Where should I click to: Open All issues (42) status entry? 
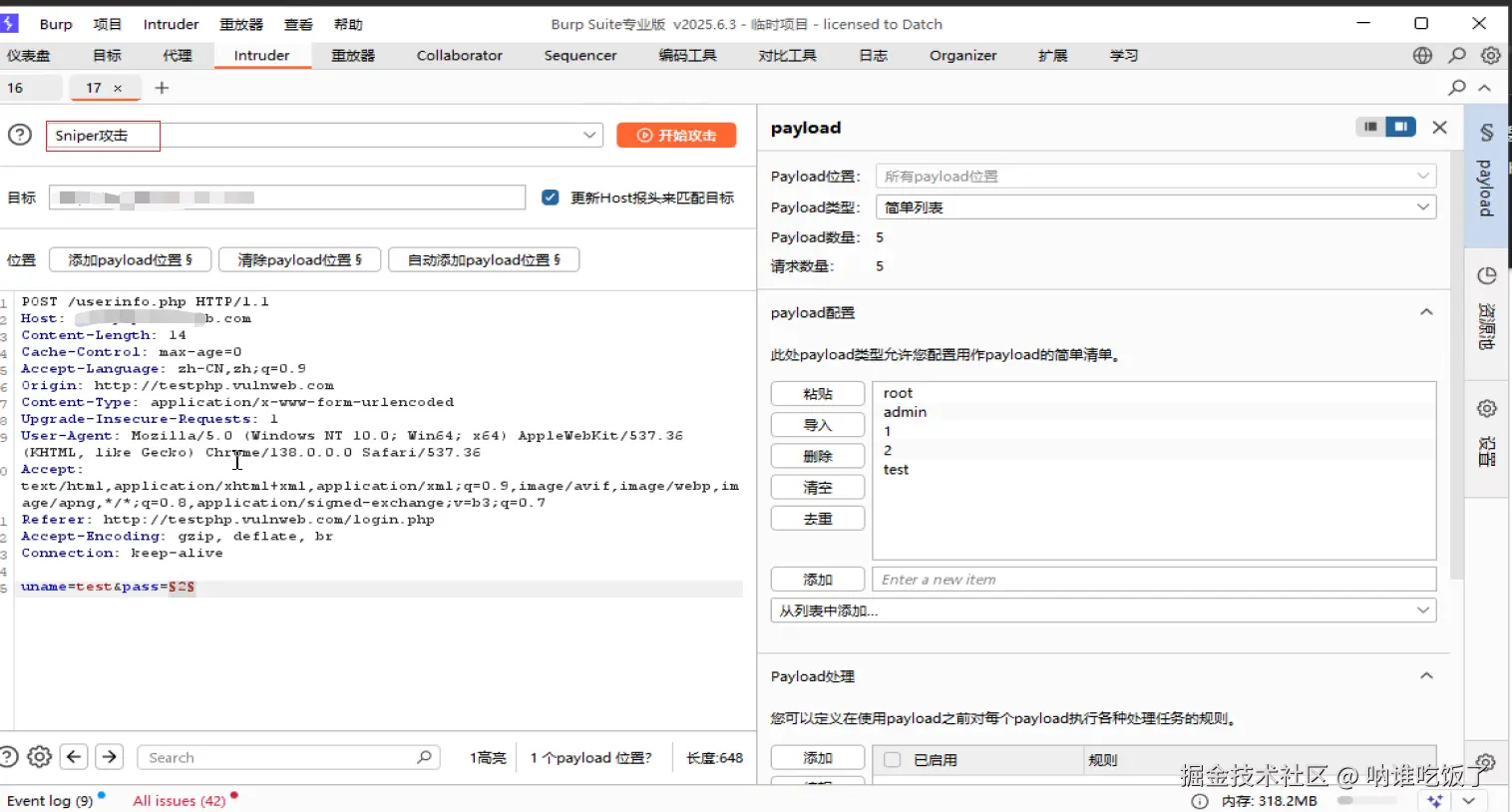point(180,800)
